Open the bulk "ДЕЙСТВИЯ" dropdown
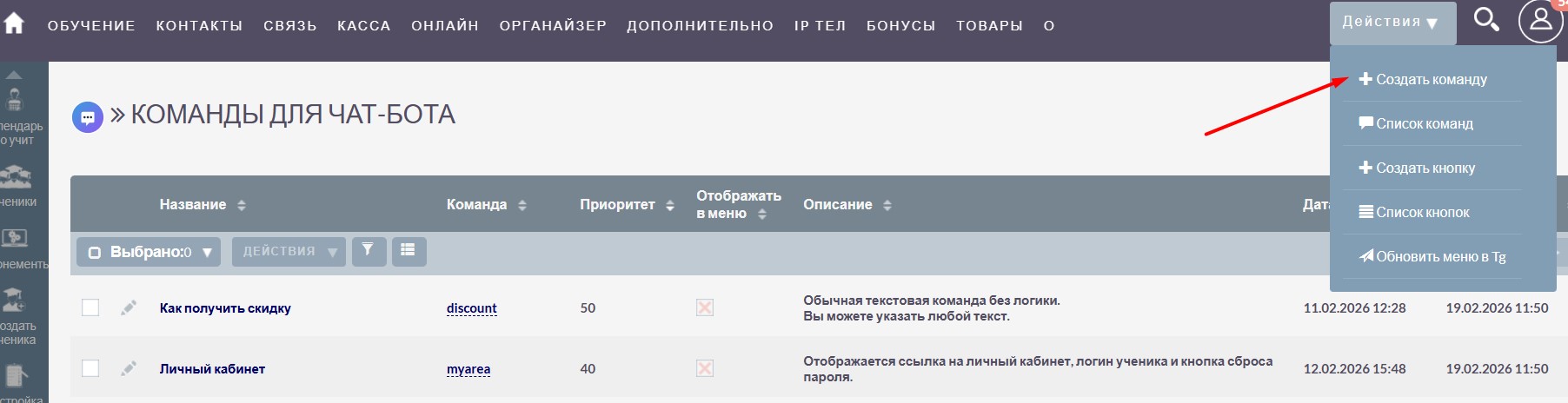The width and height of the screenshot is (1568, 403). [x=289, y=252]
